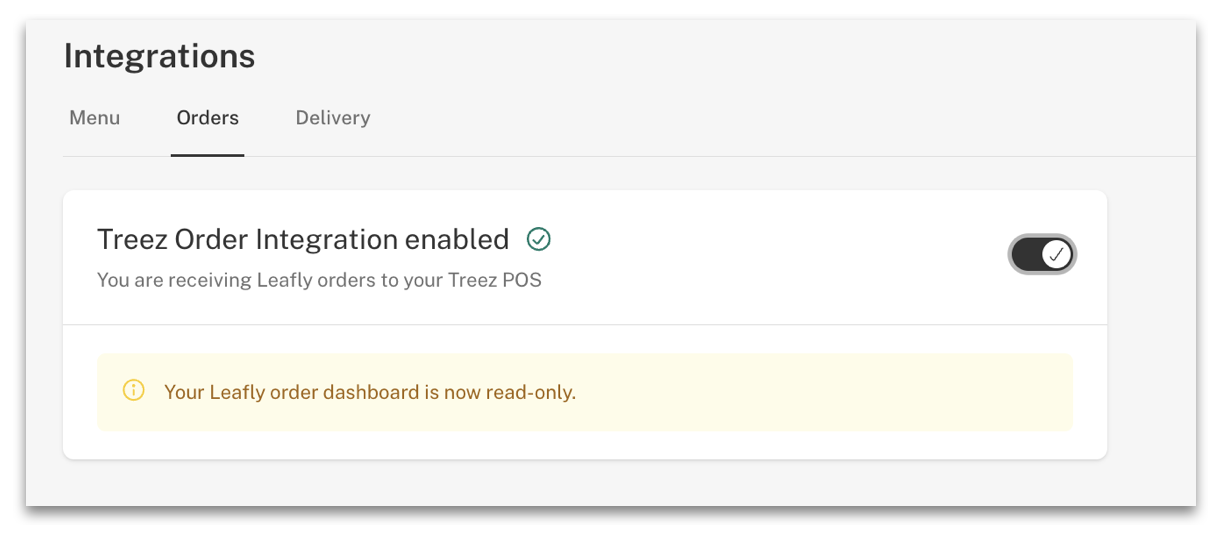Click the white card area between title and switch

pyautogui.click(x=780, y=255)
